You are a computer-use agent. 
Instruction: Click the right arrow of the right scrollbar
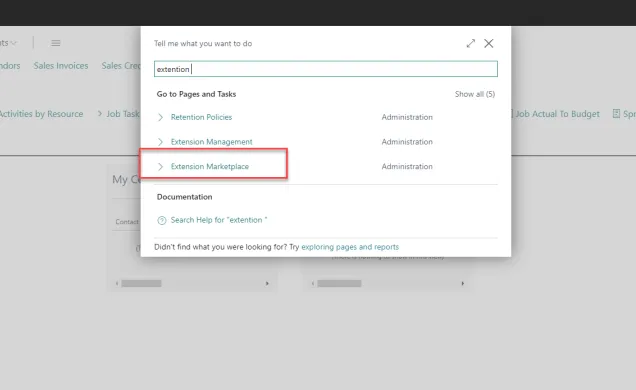coord(462,283)
